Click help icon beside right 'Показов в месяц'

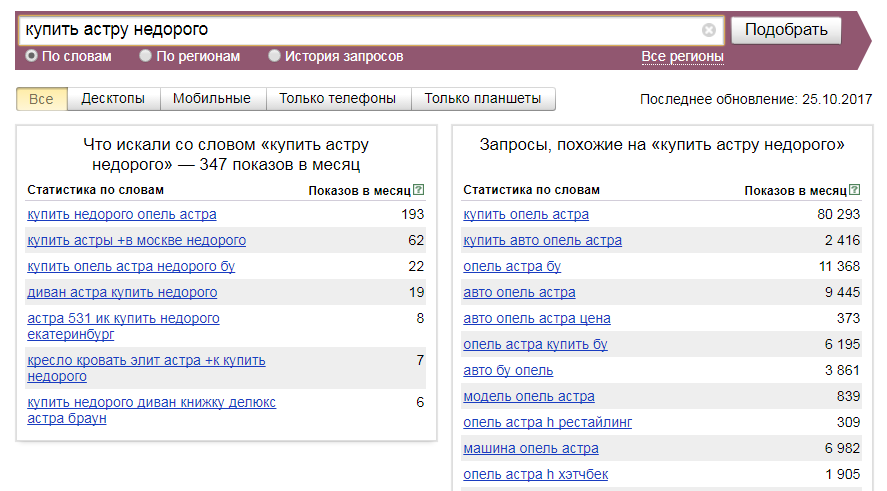[855, 190]
